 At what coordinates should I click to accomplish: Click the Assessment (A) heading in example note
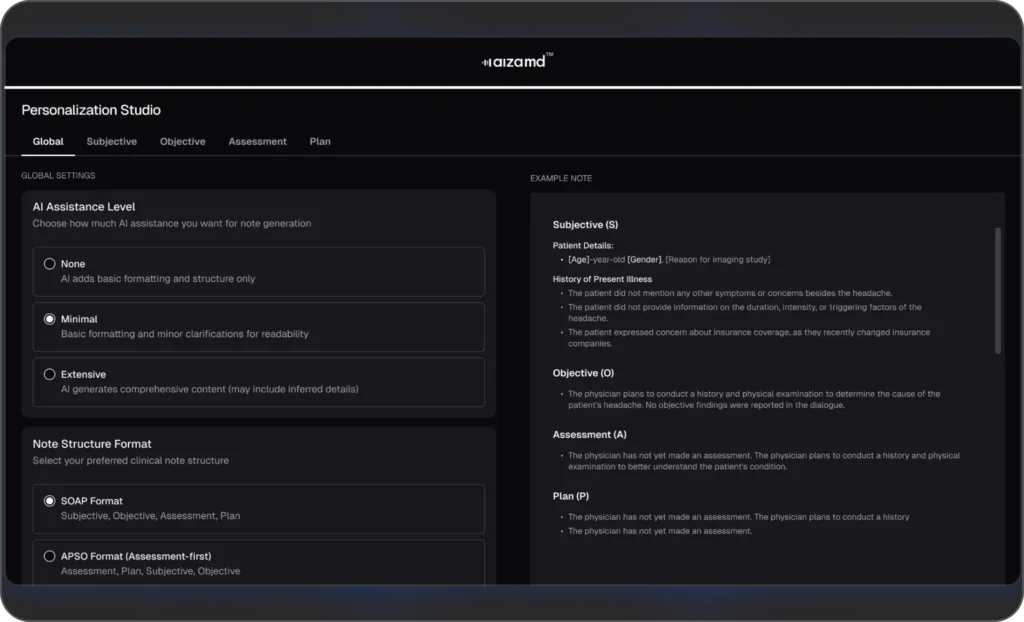(589, 435)
